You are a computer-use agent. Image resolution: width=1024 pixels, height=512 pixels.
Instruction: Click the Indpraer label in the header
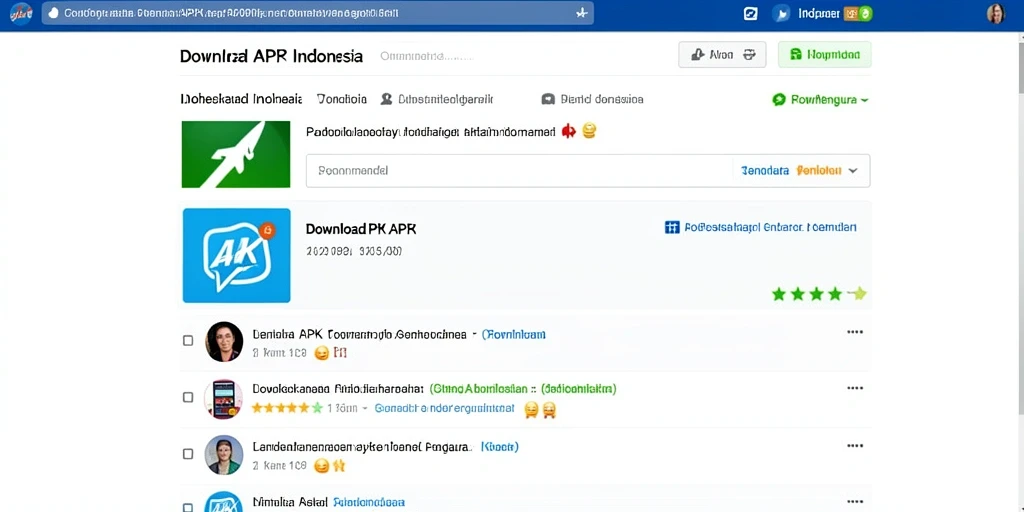(x=819, y=14)
